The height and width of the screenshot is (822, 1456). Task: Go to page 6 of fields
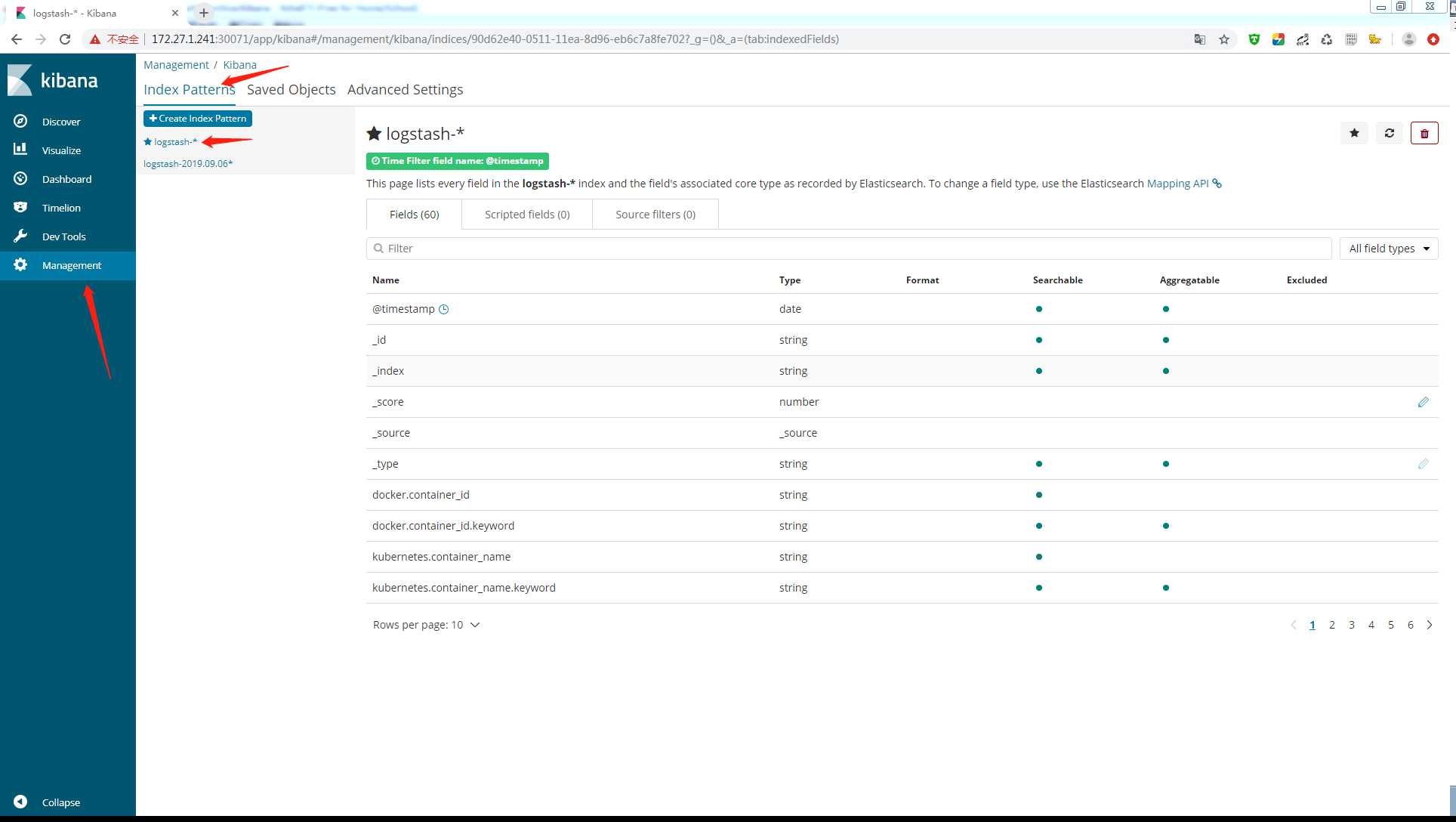pos(1410,625)
